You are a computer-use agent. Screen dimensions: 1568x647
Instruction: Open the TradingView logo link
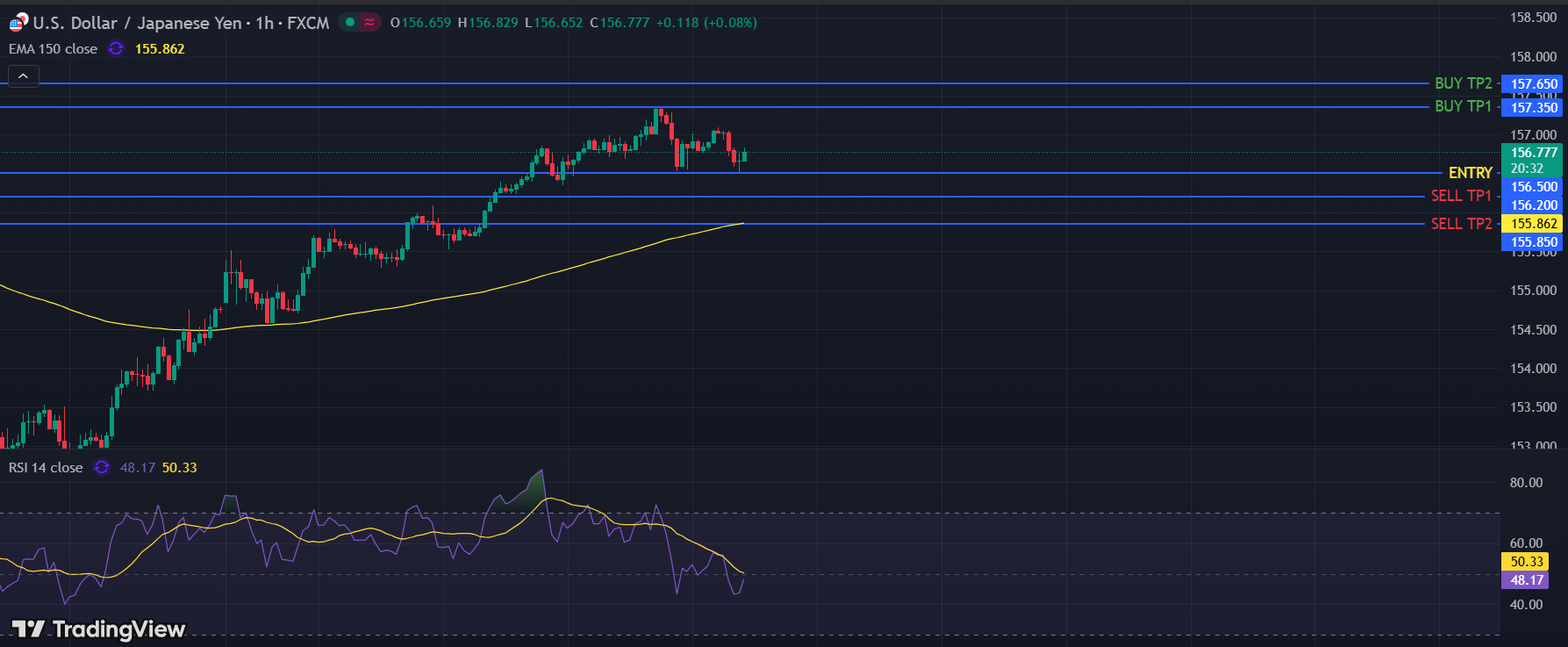click(x=98, y=629)
